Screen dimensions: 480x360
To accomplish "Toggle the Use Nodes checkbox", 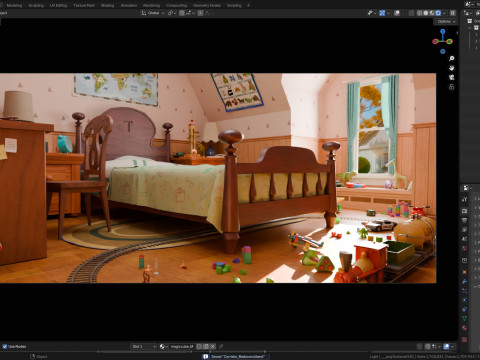I will (5, 347).
